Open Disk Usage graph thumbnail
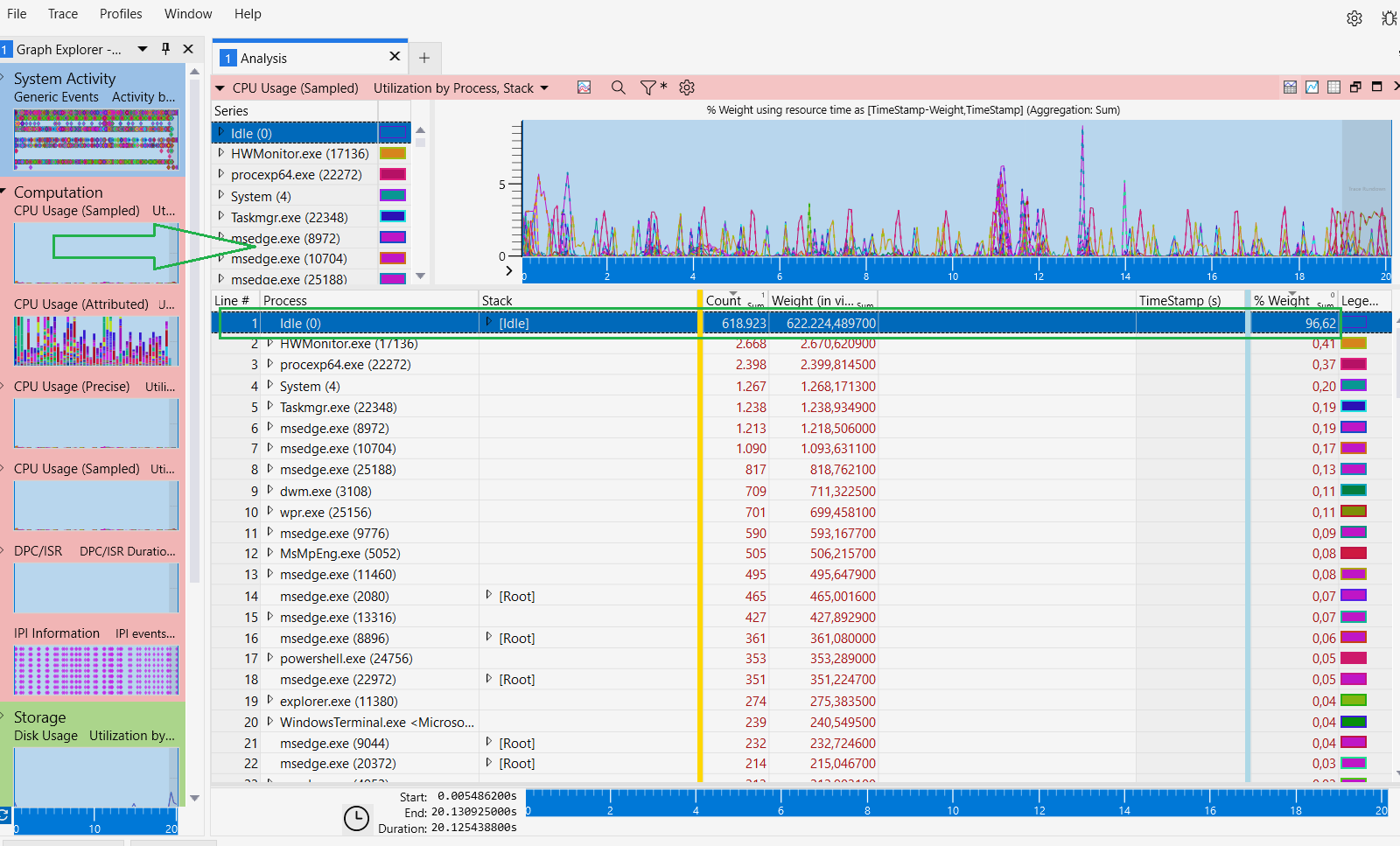This screenshot has height=846, width=1400. pos(96,777)
